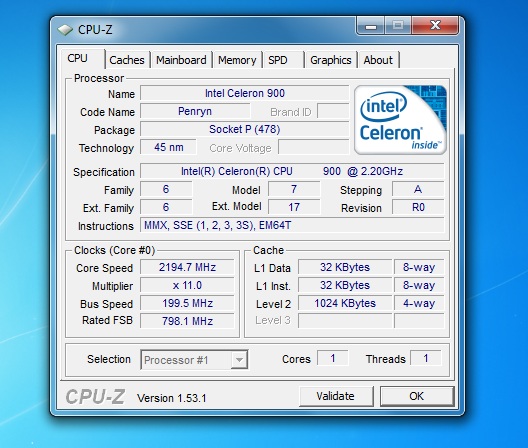
Task: Click the Processor #1 combo box
Action: (x=194, y=360)
